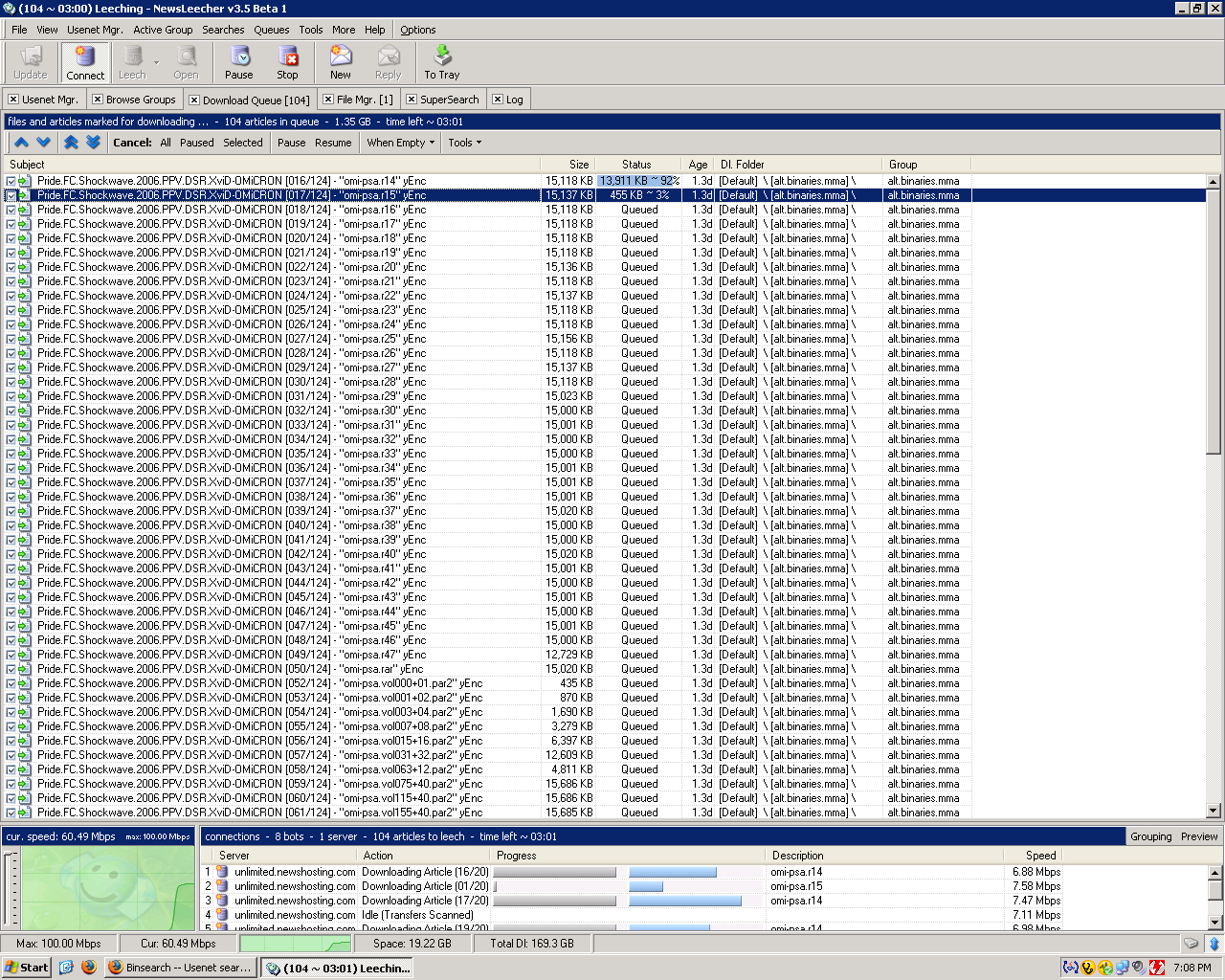Uncheck the omi-psa.r14 queue item checkbox
Image resolution: width=1225 pixels, height=980 pixels.
click(x=11, y=181)
